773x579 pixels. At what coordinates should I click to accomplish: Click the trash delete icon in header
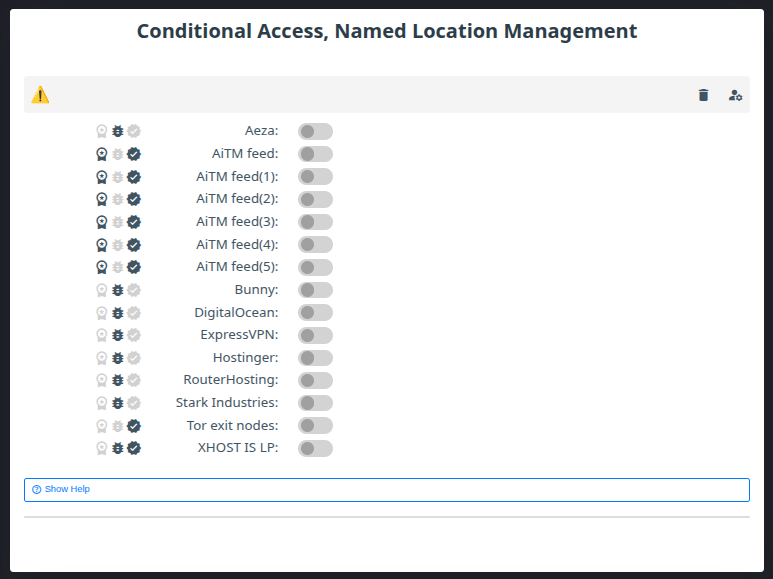pyautogui.click(x=703, y=95)
